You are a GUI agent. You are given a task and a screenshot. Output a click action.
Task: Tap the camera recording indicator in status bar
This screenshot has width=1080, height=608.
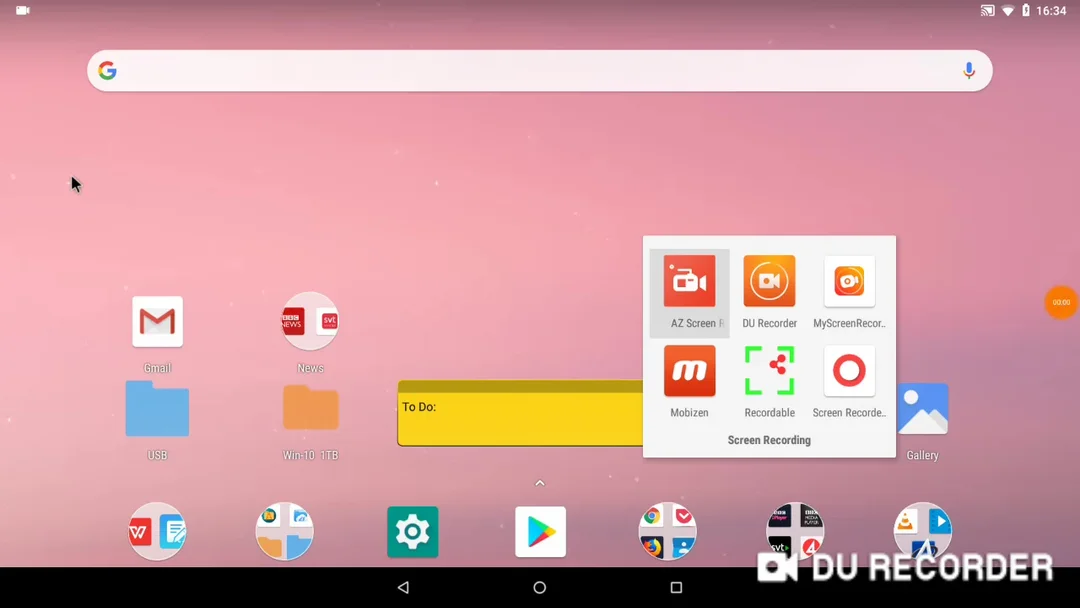(23, 10)
